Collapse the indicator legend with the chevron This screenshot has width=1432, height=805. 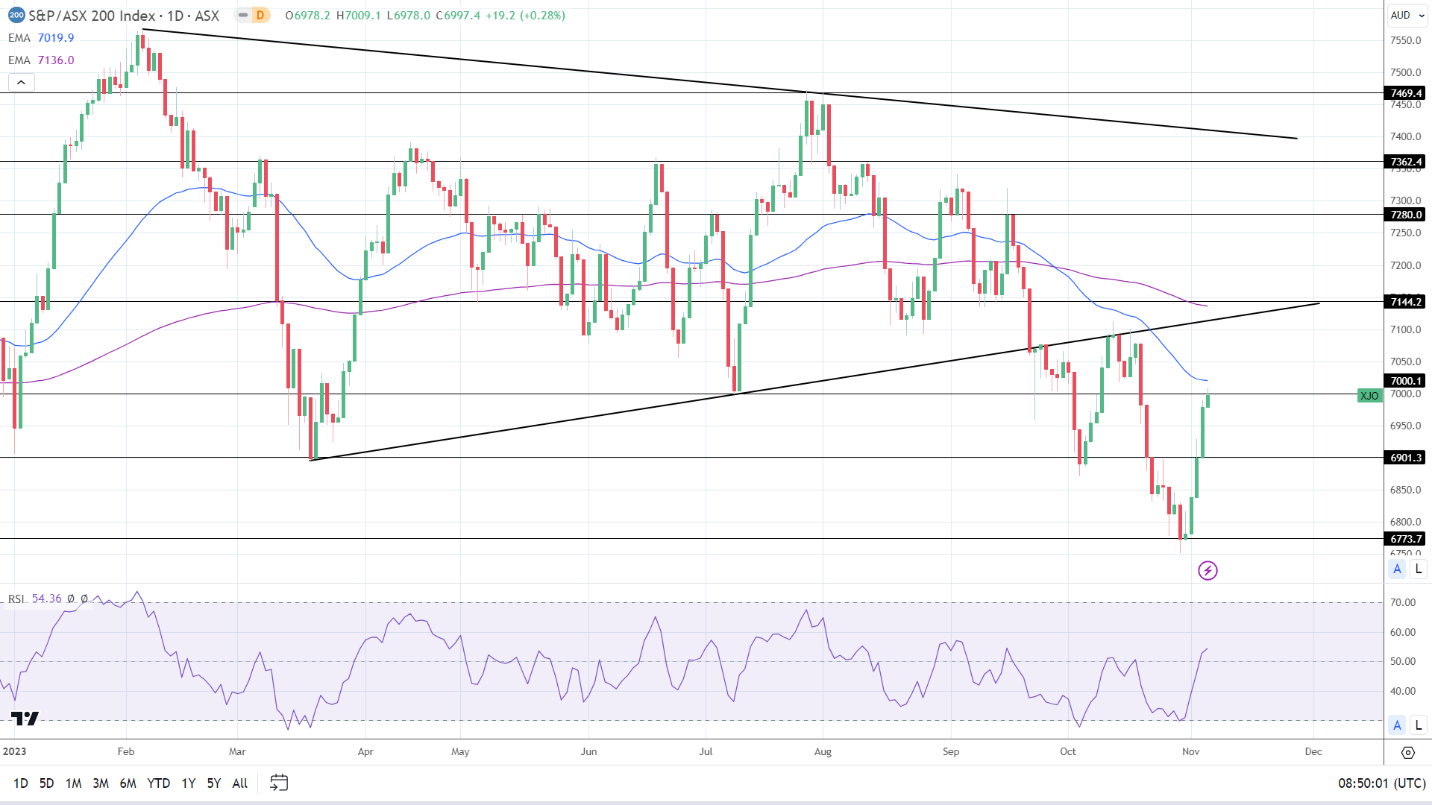[19, 83]
